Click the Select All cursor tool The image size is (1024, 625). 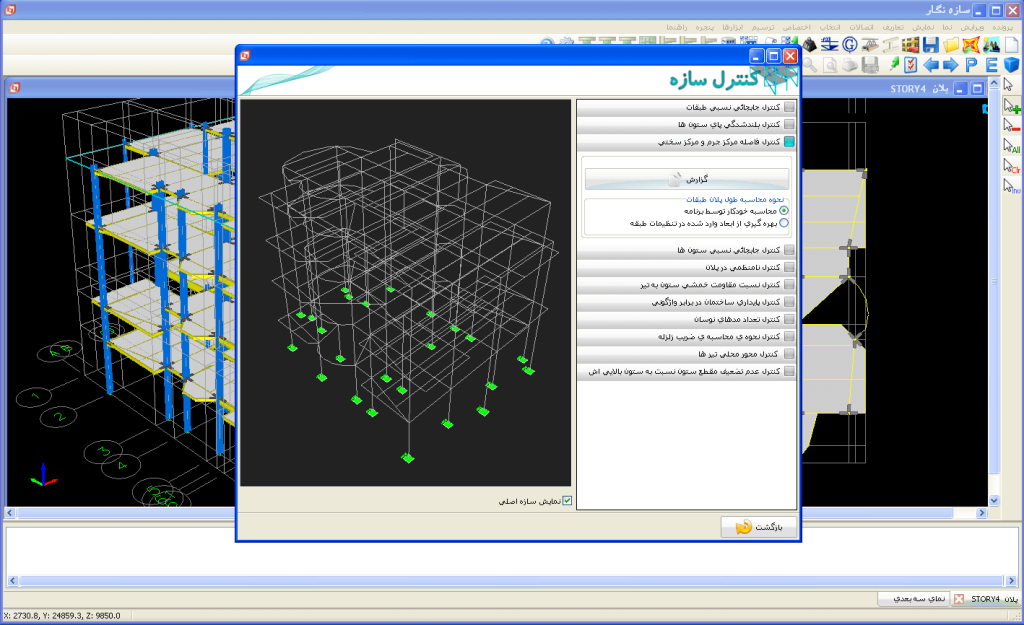(x=1011, y=146)
